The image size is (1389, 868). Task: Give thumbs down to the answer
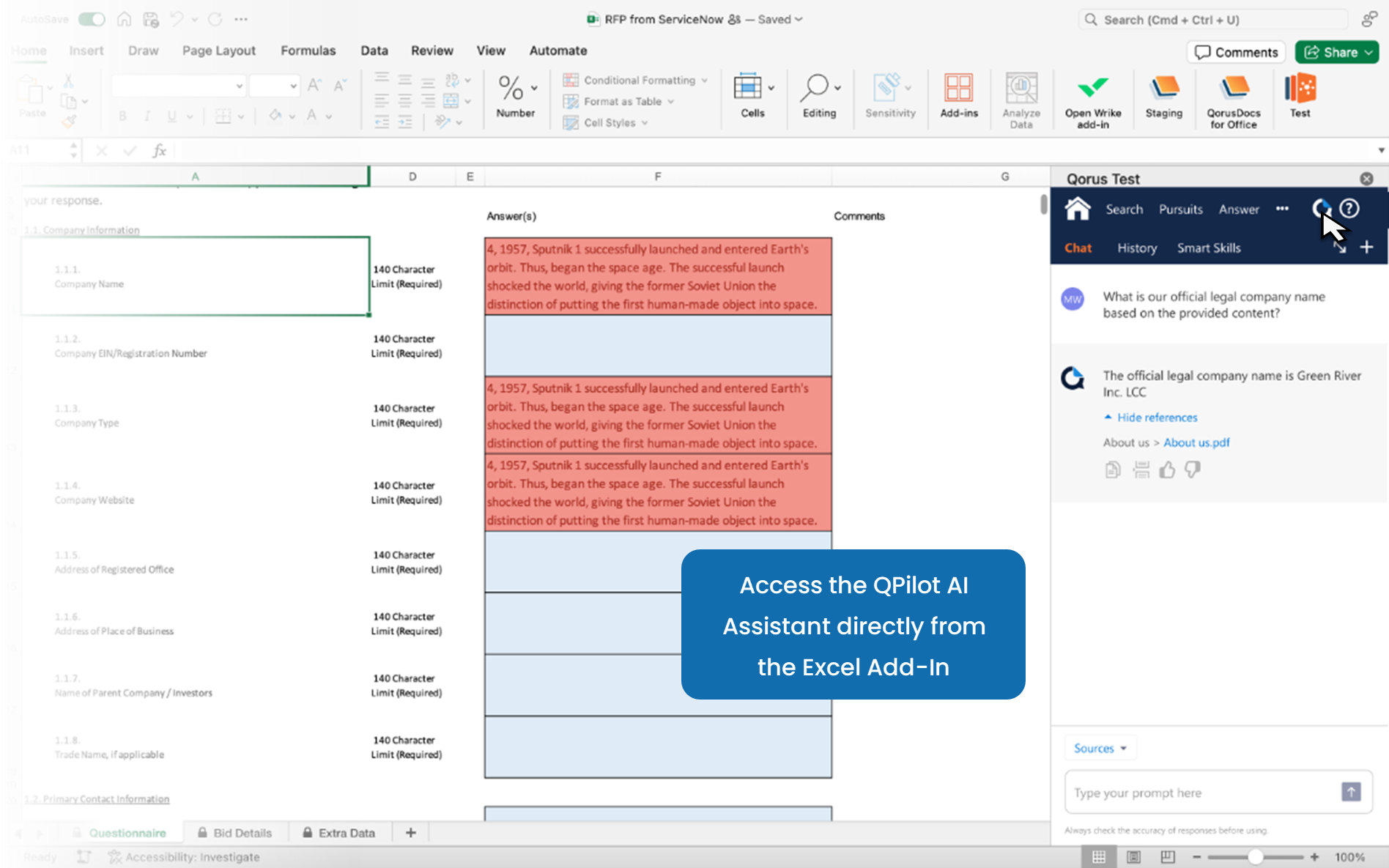point(1193,470)
